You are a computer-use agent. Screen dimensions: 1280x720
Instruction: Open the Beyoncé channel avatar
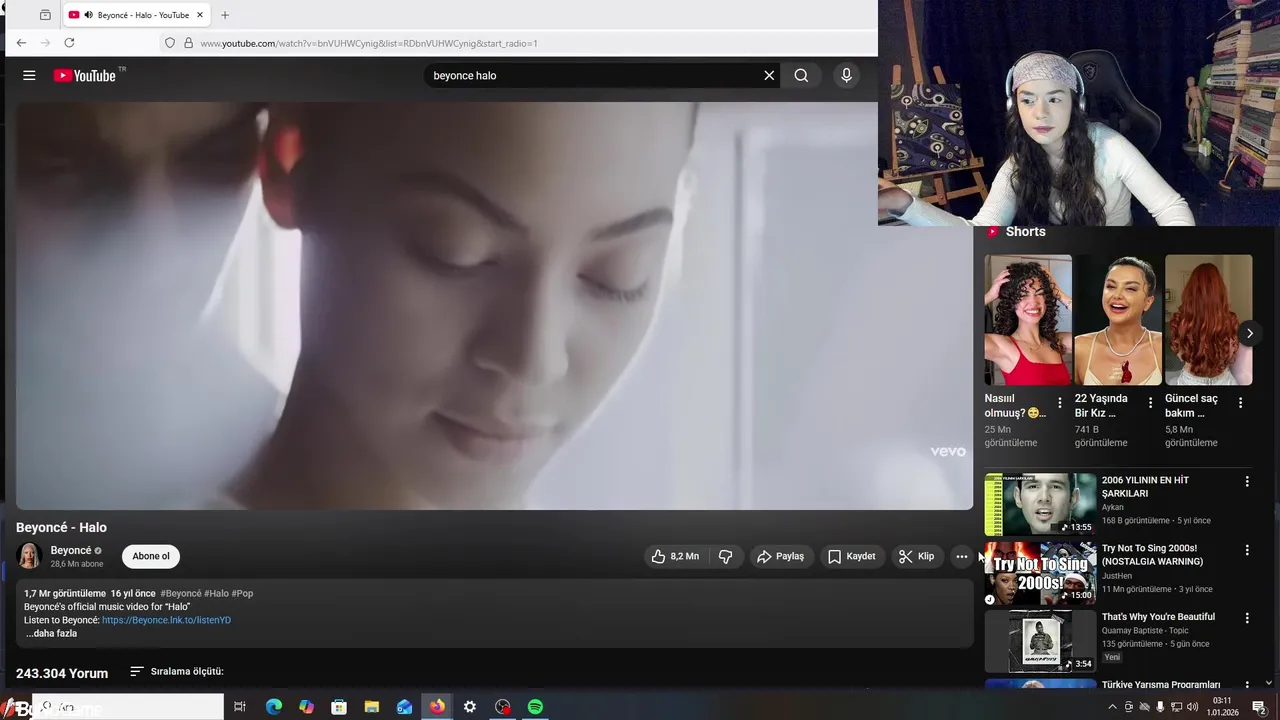point(30,556)
